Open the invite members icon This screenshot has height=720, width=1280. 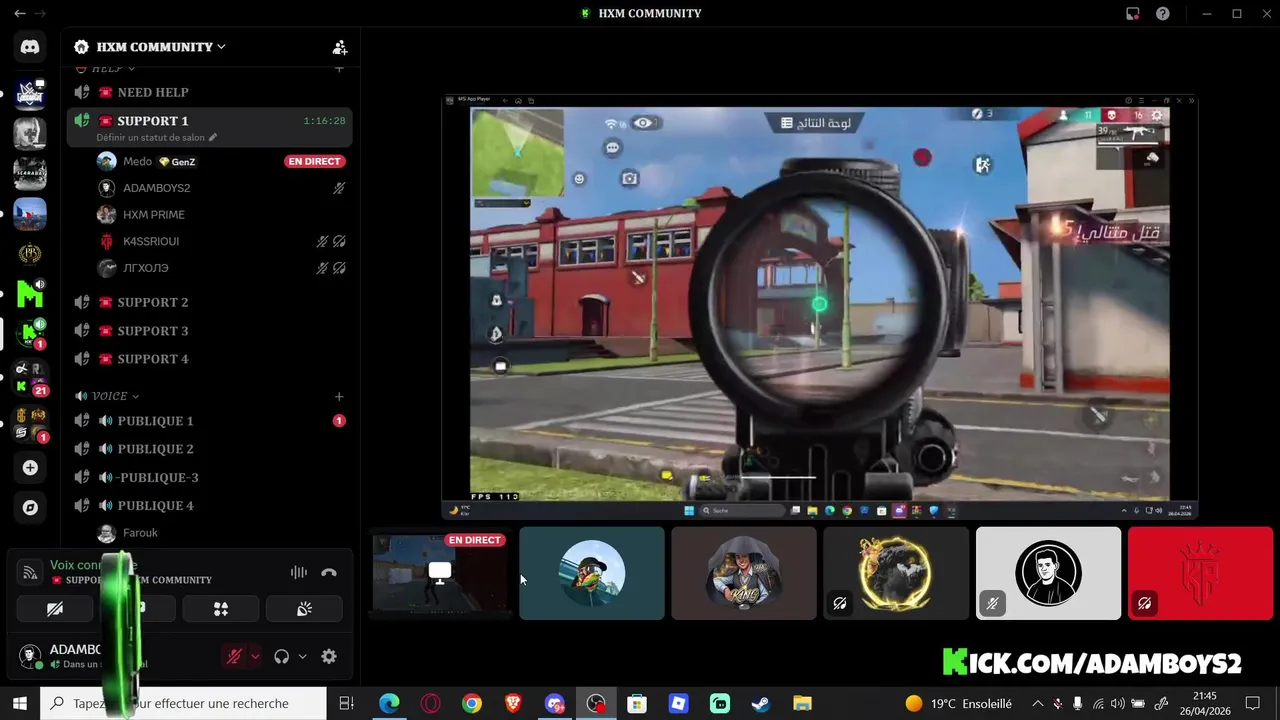[x=340, y=47]
